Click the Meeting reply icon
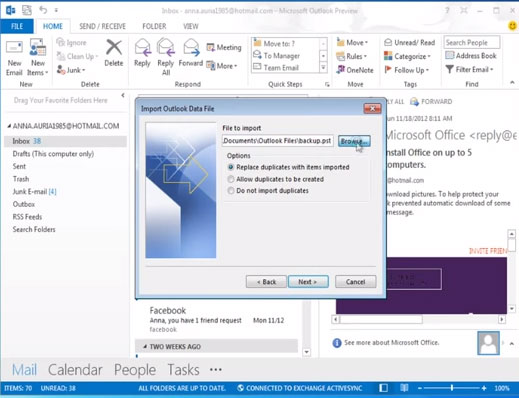Image resolution: width=519 pixels, height=398 pixels. pyautogui.click(x=210, y=47)
